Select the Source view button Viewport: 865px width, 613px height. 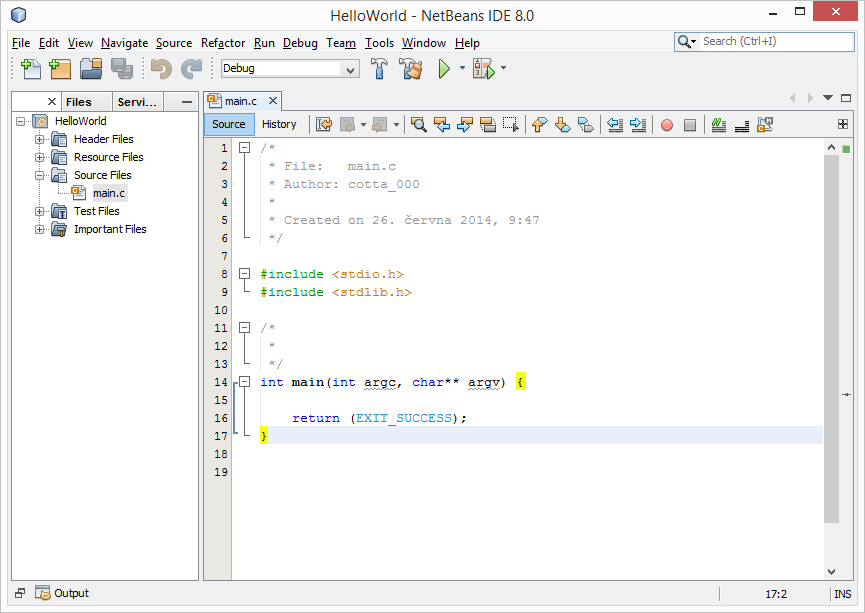(228, 124)
